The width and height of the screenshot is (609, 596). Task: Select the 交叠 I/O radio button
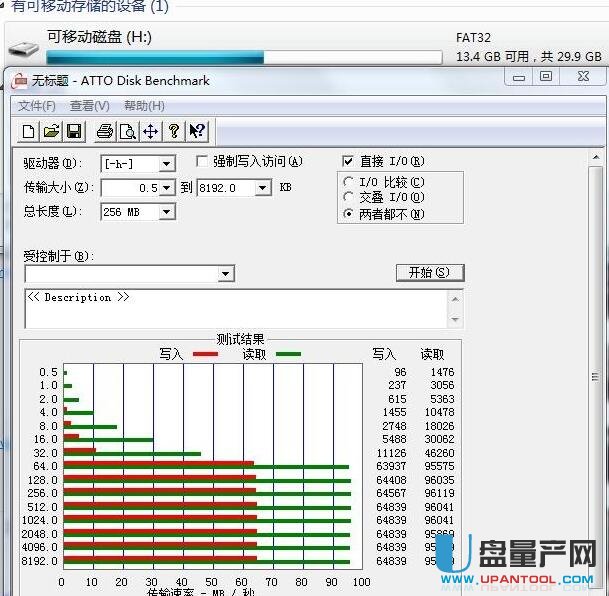tap(348, 198)
